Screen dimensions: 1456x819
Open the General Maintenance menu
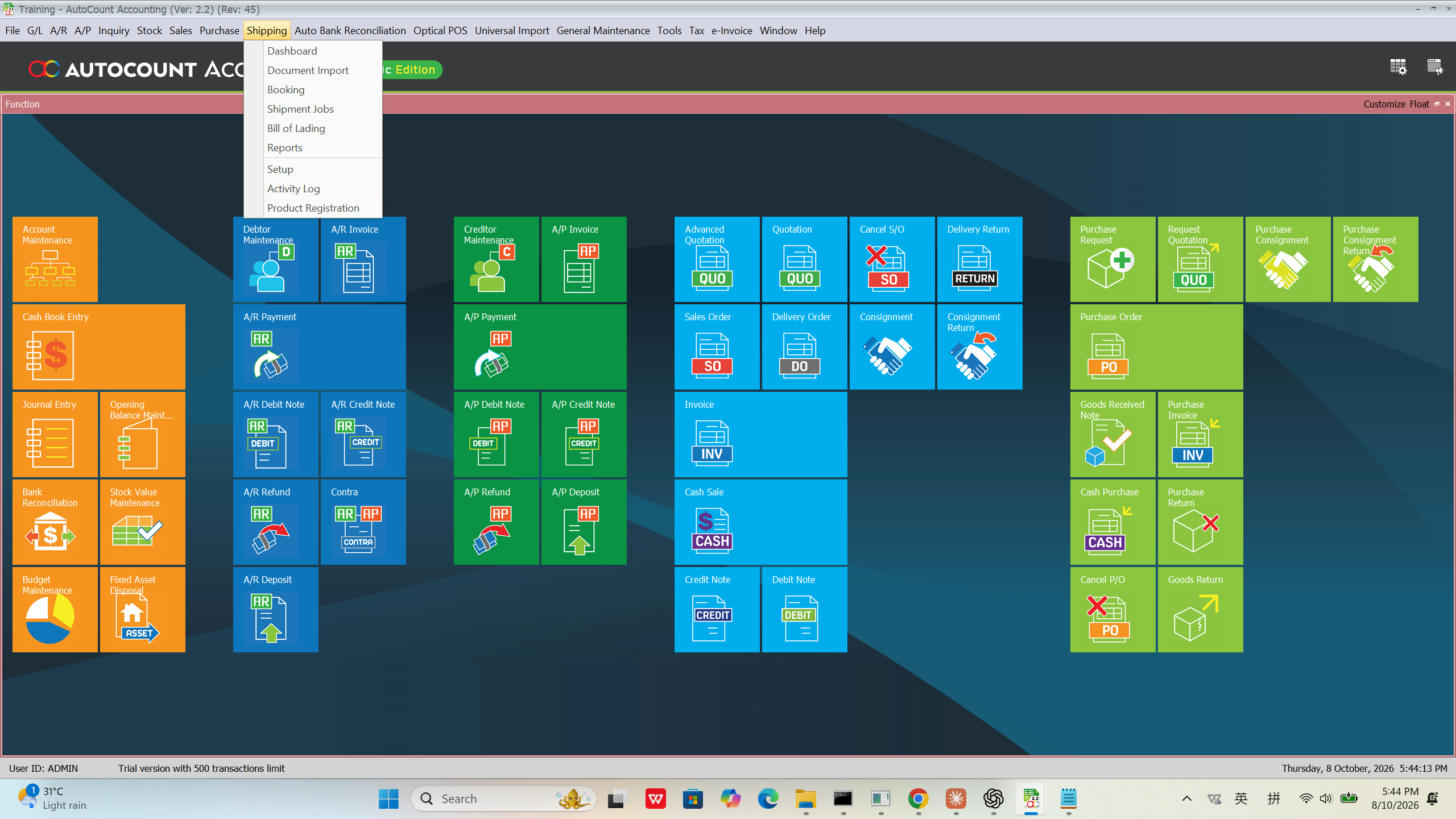603,30
